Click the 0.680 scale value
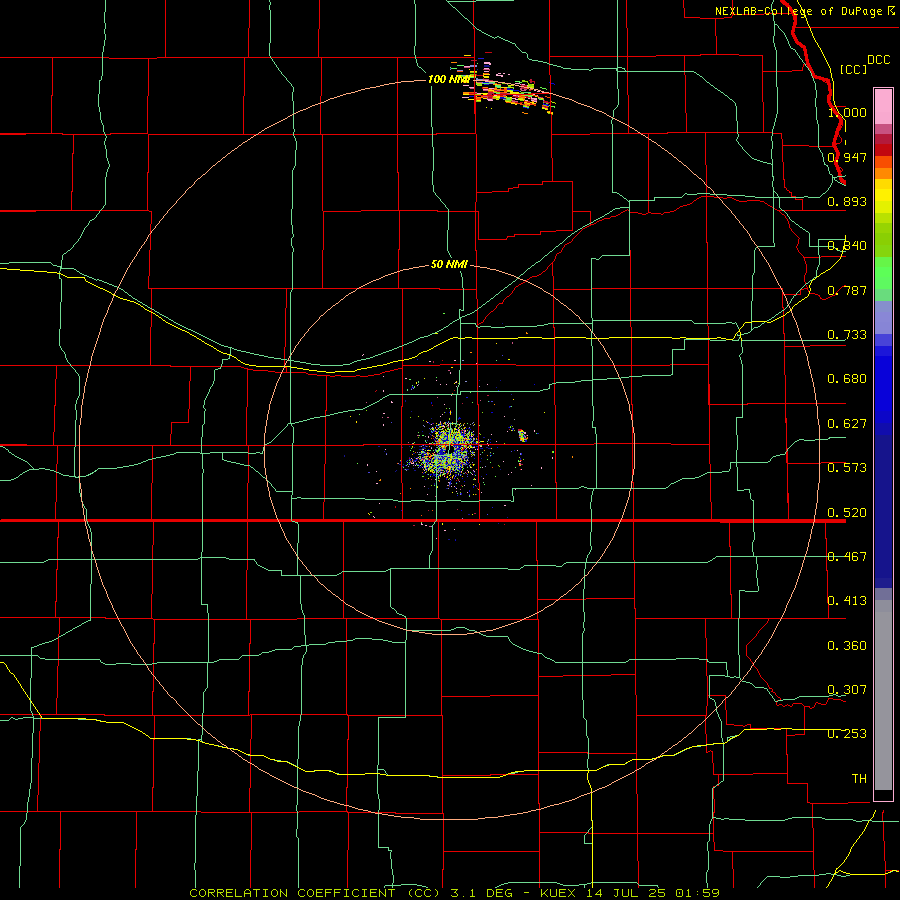900x900 pixels. (847, 379)
